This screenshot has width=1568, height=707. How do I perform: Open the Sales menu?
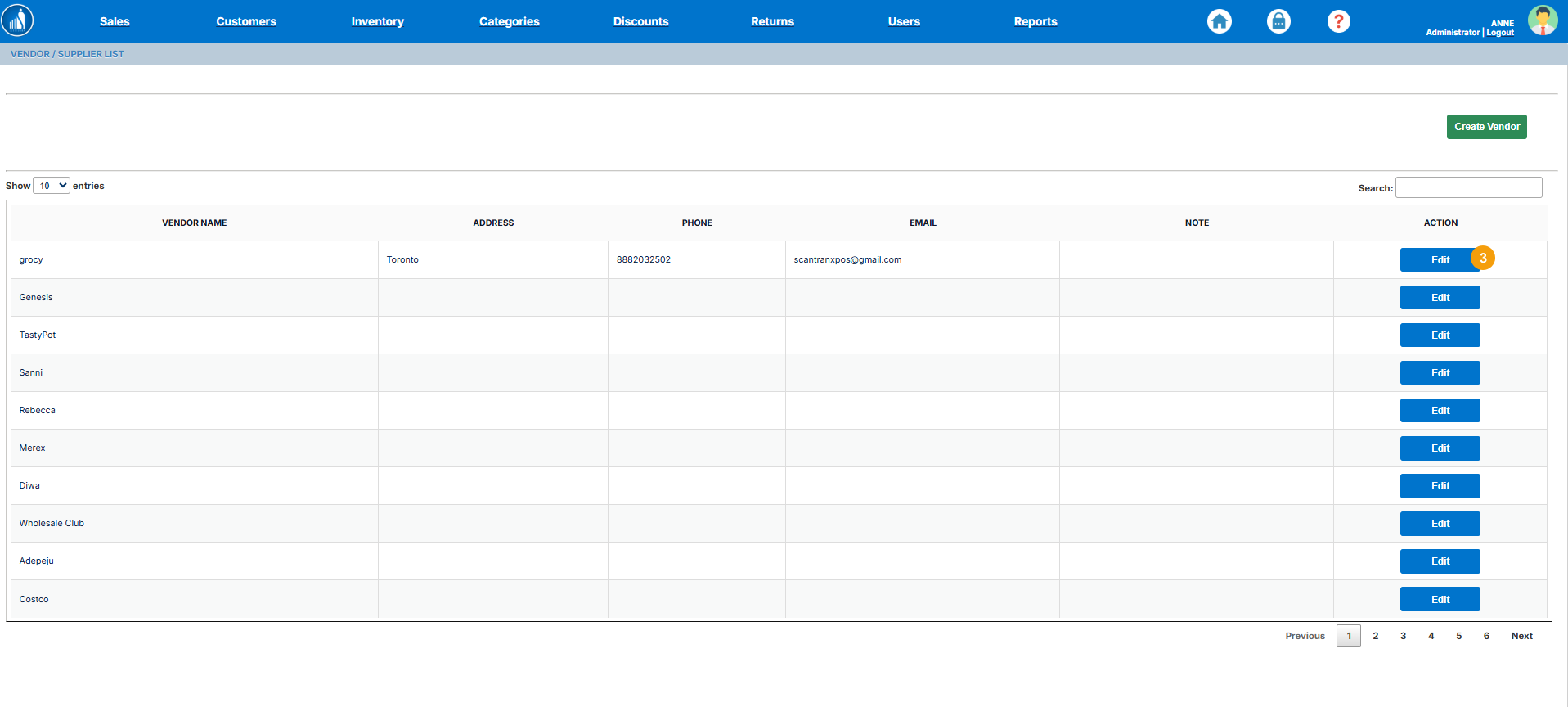coord(115,22)
